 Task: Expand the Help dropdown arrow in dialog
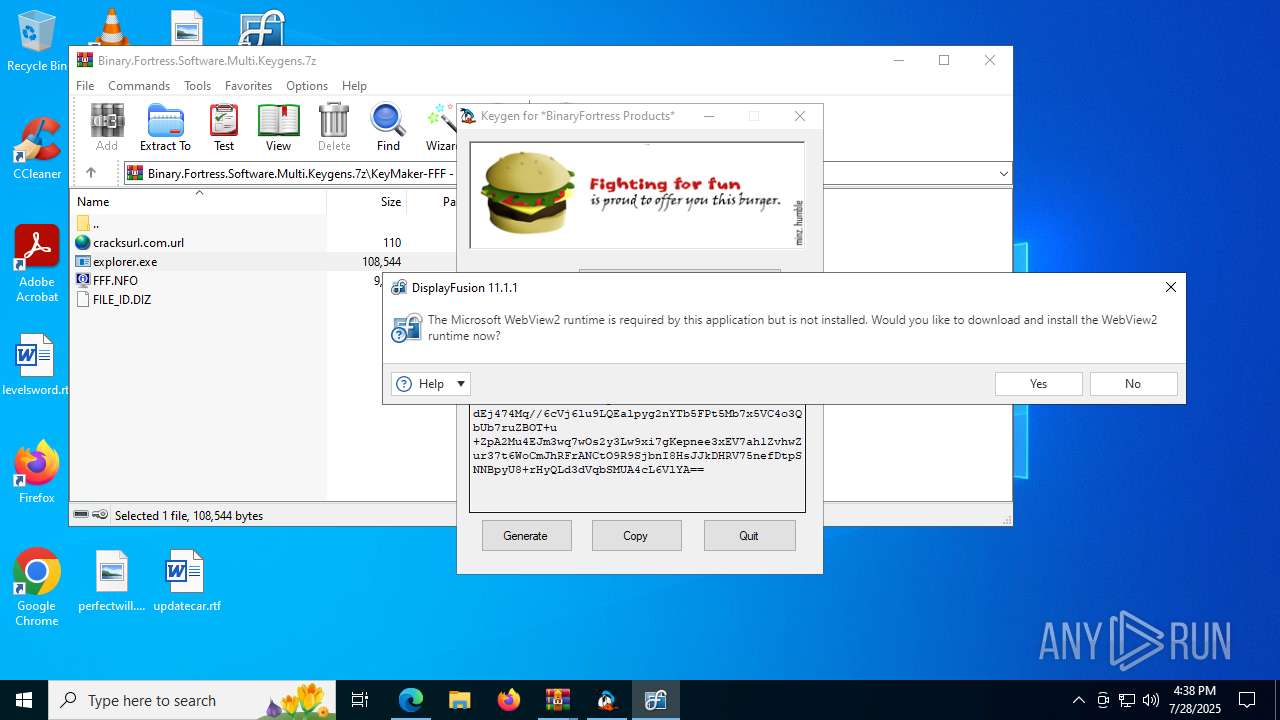click(461, 384)
